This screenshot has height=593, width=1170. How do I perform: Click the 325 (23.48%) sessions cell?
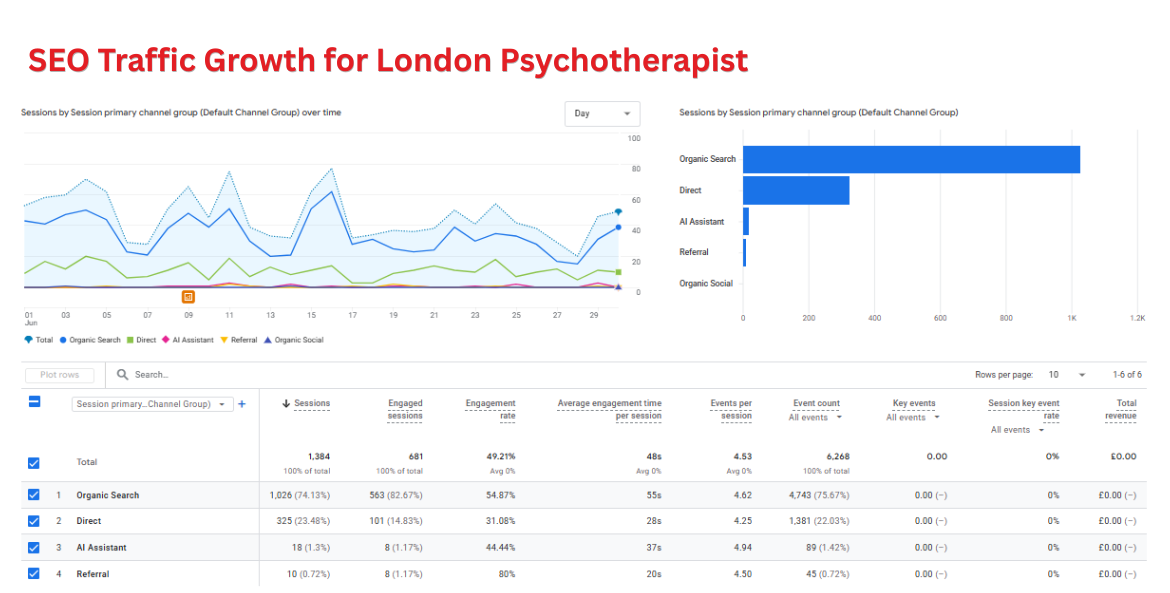(x=303, y=521)
